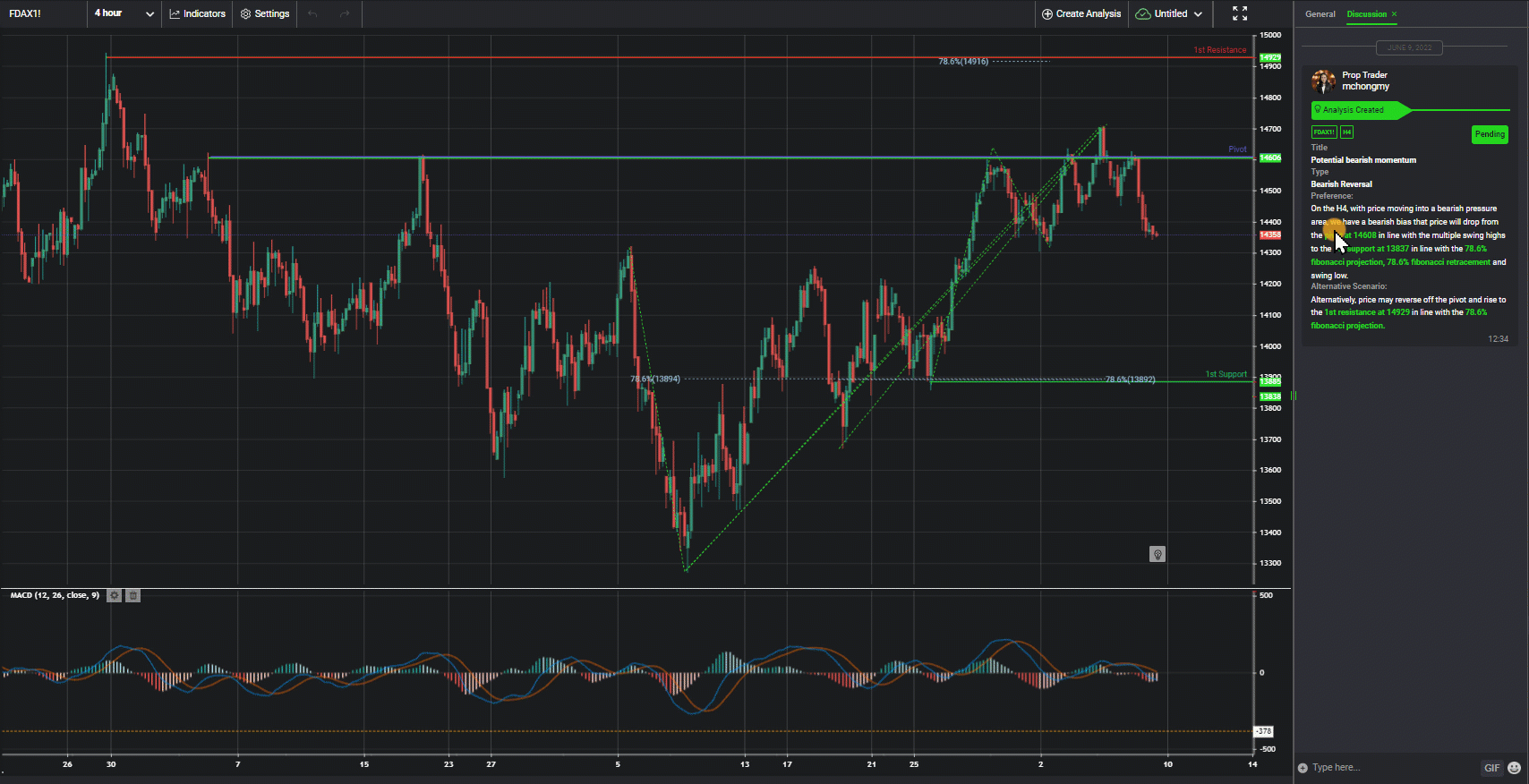
Task: Click the Pivot line label
Action: point(1237,149)
